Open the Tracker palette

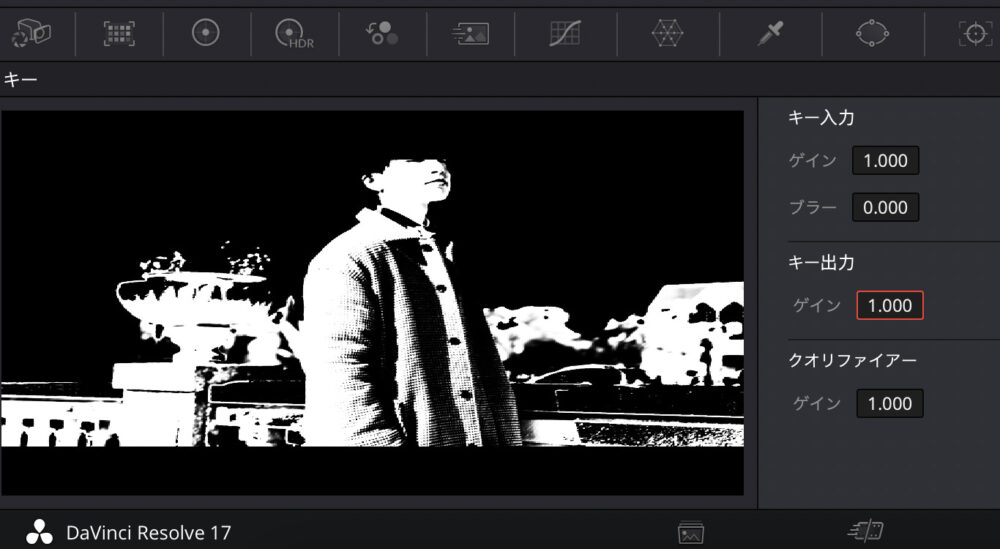pyautogui.click(x=974, y=34)
